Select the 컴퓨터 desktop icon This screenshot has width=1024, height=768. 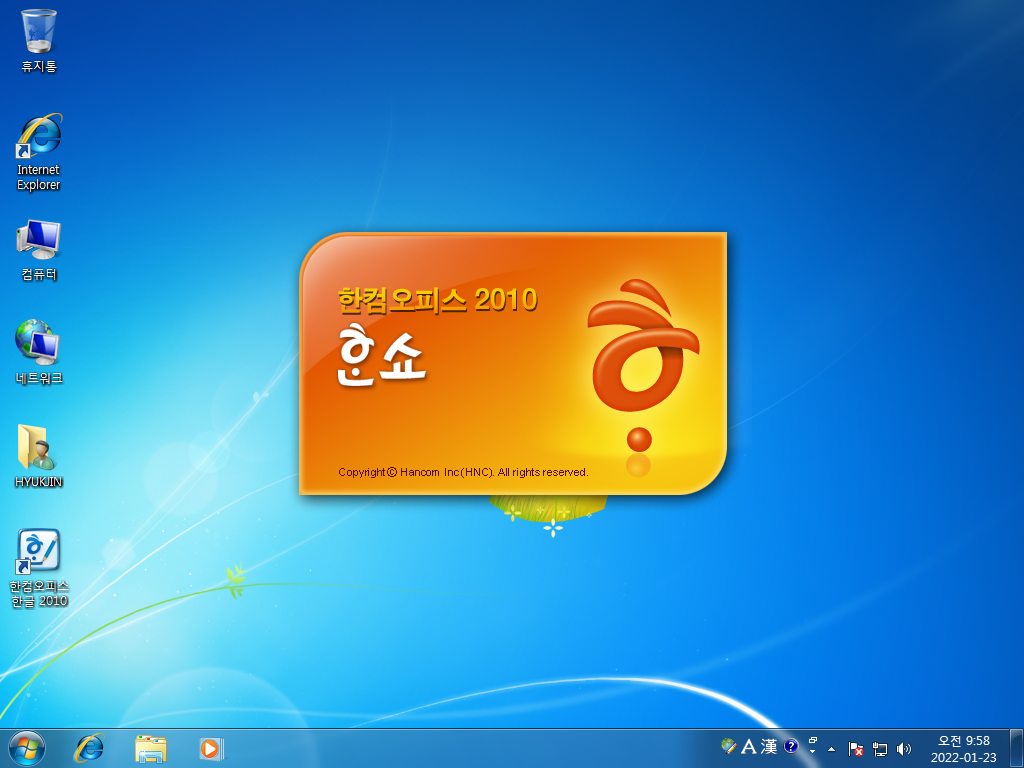pyautogui.click(x=39, y=250)
